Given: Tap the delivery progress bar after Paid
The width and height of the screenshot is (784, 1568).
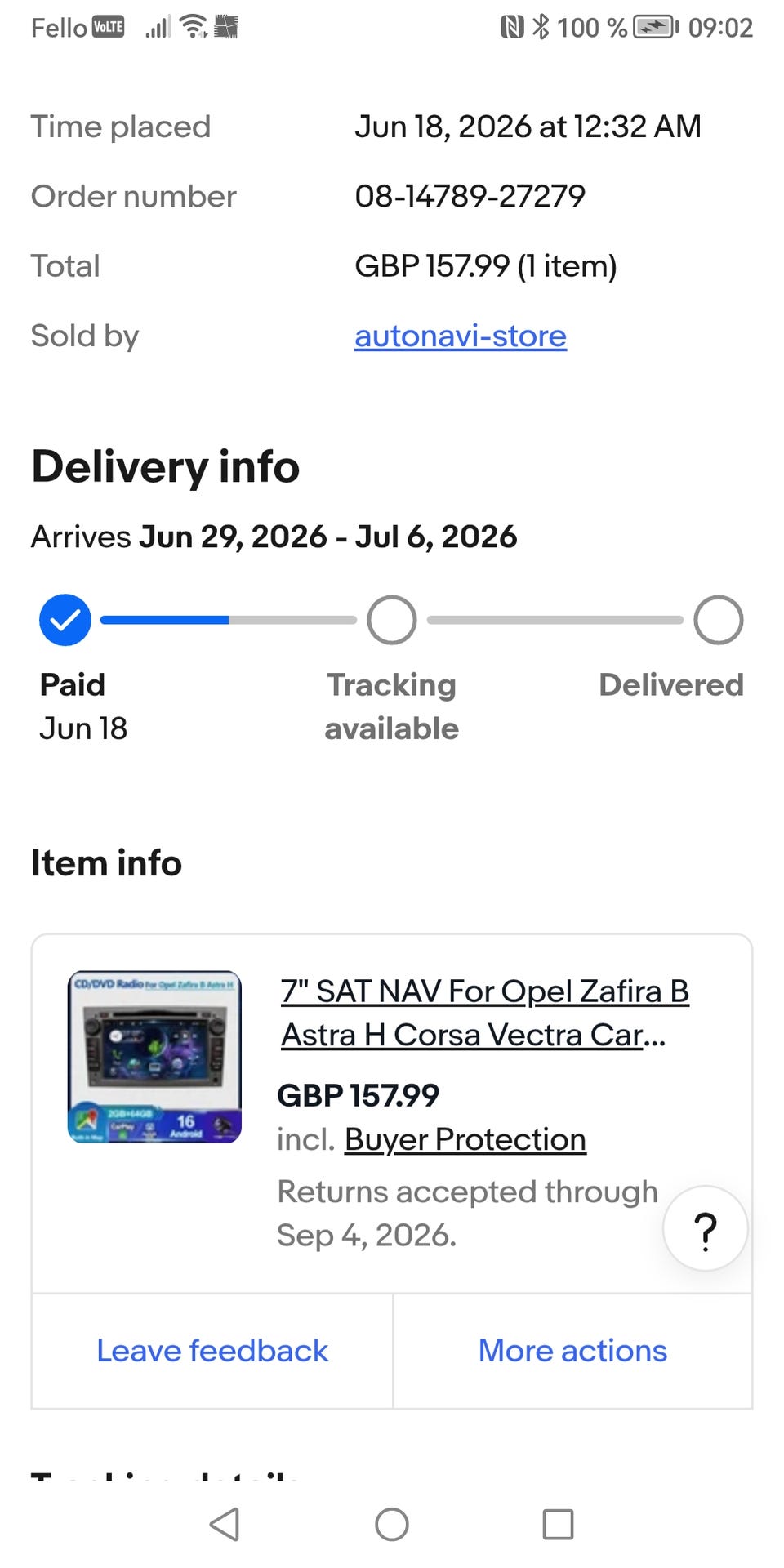Looking at the screenshot, I should click(x=229, y=620).
